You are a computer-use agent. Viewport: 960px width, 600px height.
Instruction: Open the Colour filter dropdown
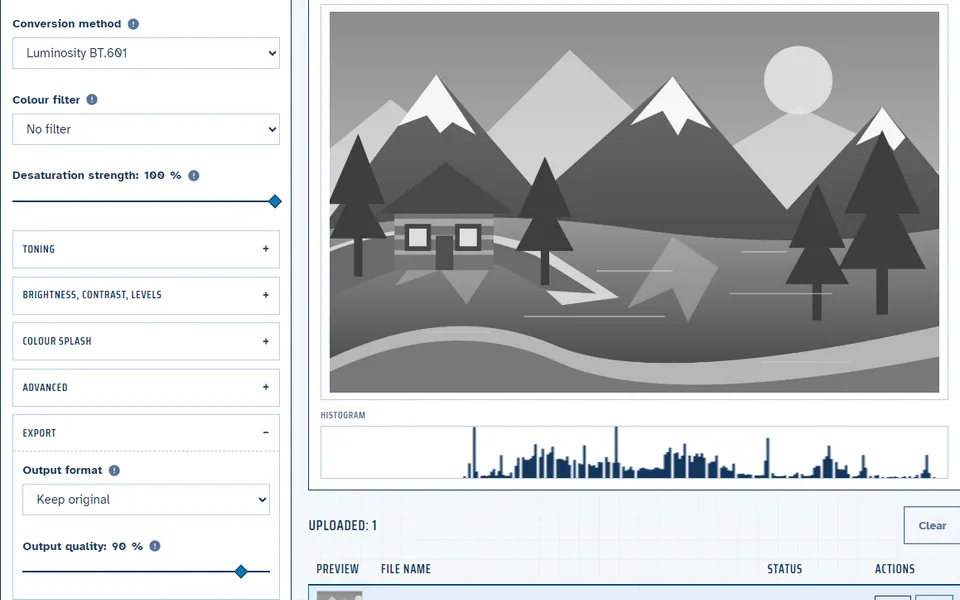[146, 129]
